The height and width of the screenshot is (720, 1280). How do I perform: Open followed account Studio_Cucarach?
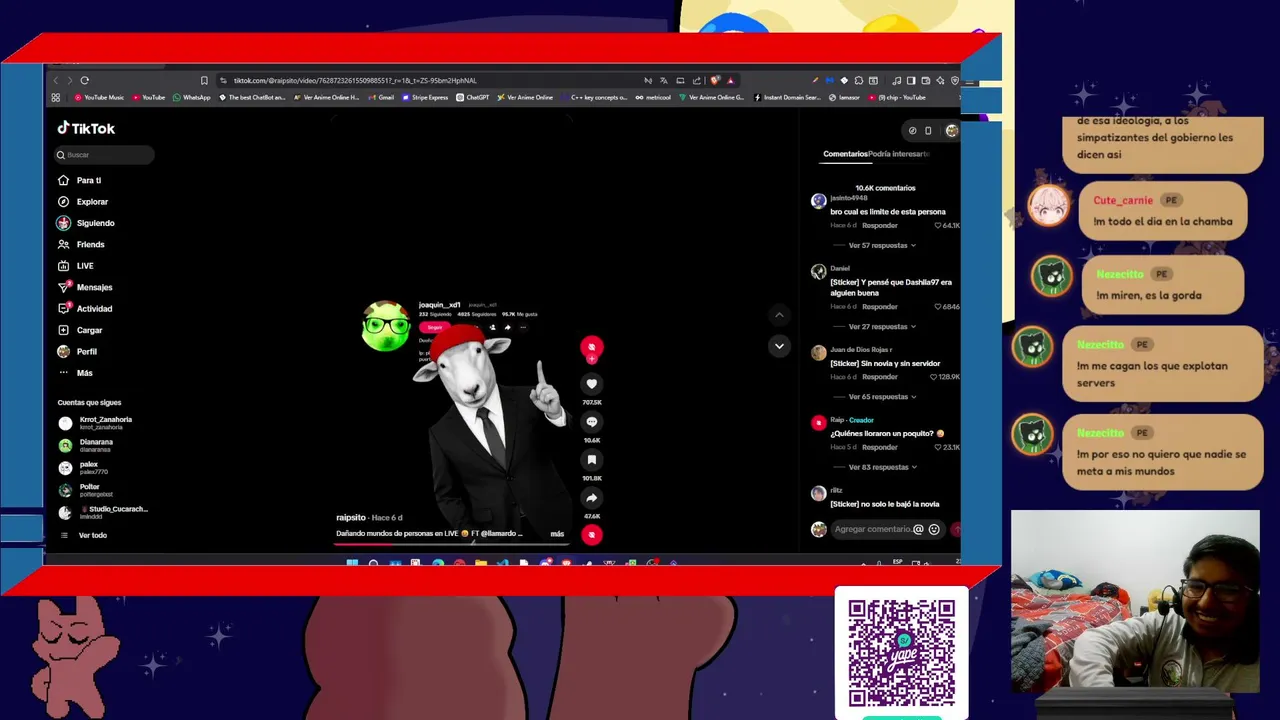click(x=103, y=512)
